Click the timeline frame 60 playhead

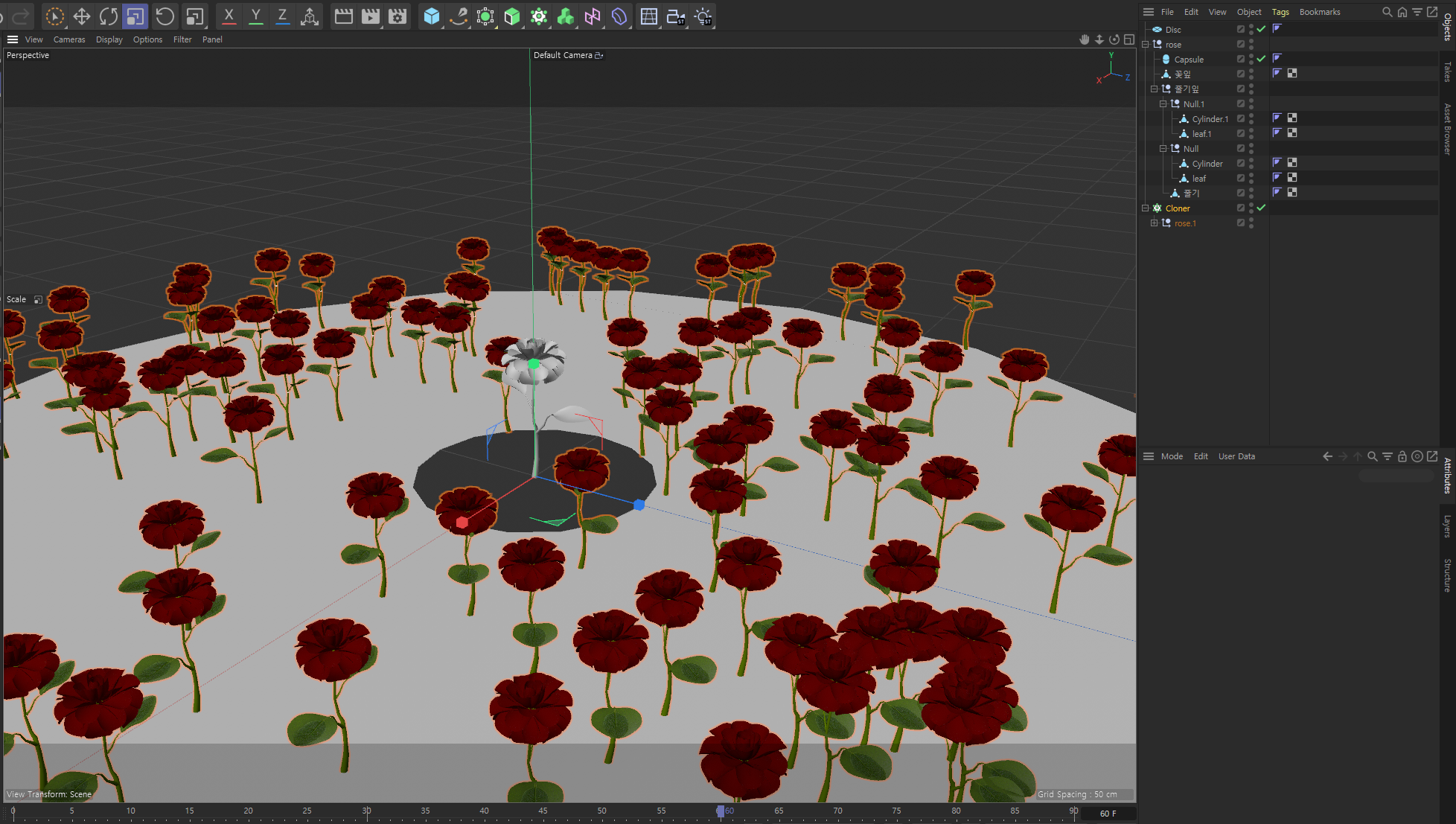[721, 811]
